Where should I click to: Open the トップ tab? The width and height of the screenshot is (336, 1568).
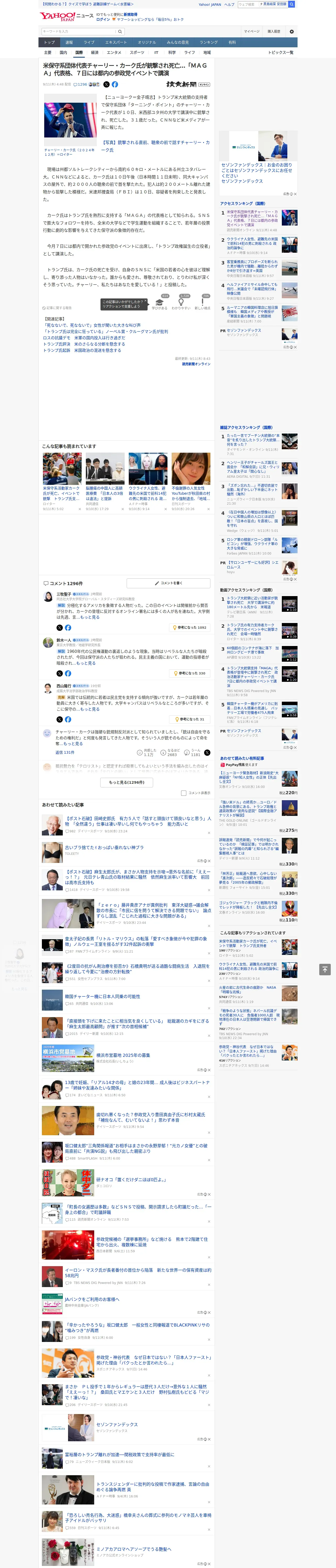49,43
